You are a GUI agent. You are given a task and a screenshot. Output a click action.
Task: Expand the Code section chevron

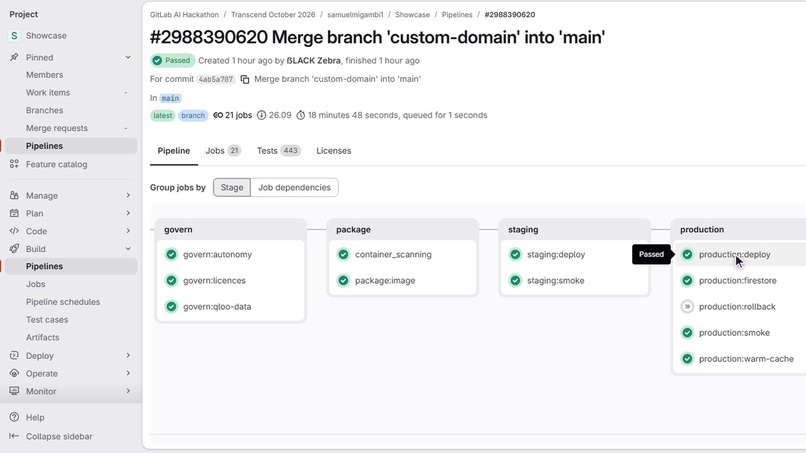coord(128,231)
